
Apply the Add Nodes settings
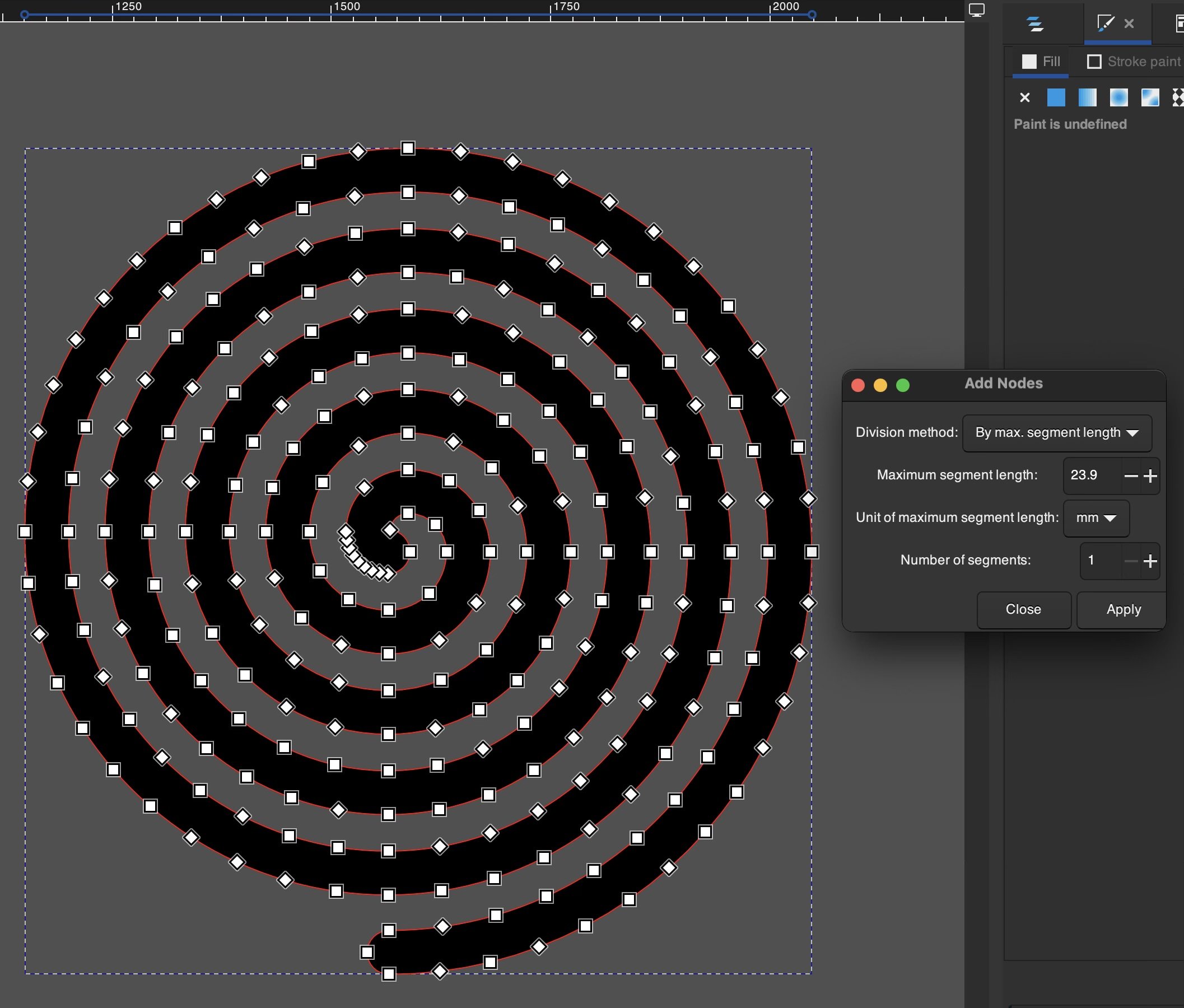click(x=1122, y=610)
